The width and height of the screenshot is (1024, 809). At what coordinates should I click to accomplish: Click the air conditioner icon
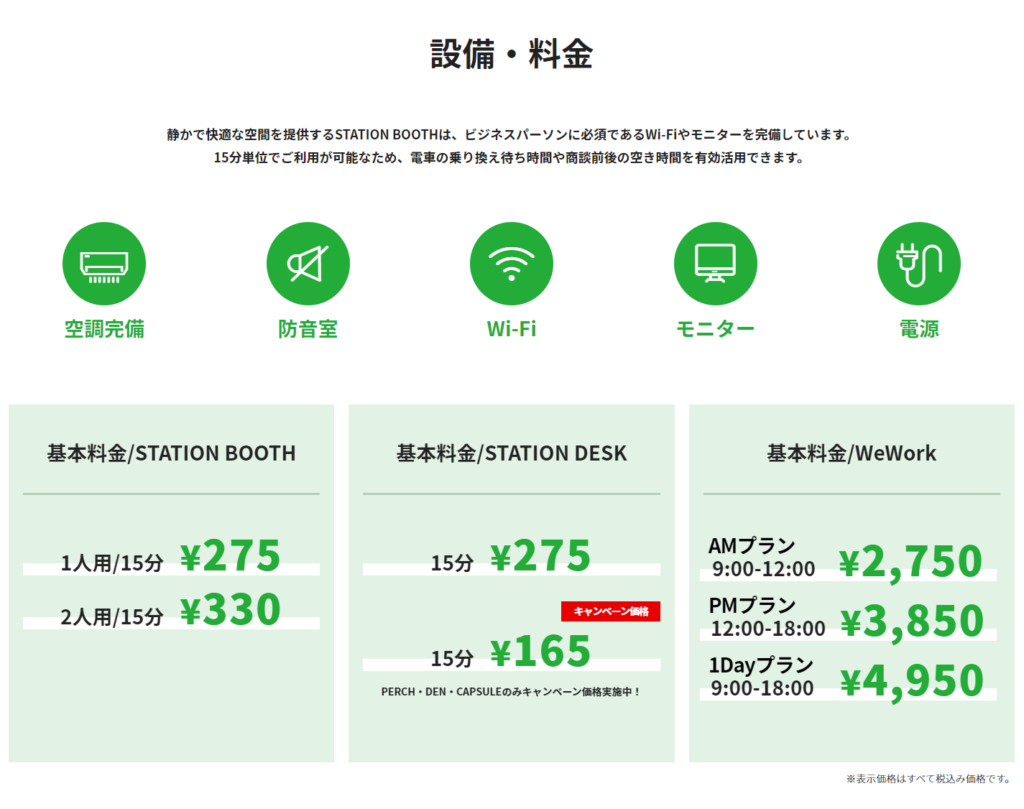pos(104,263)
